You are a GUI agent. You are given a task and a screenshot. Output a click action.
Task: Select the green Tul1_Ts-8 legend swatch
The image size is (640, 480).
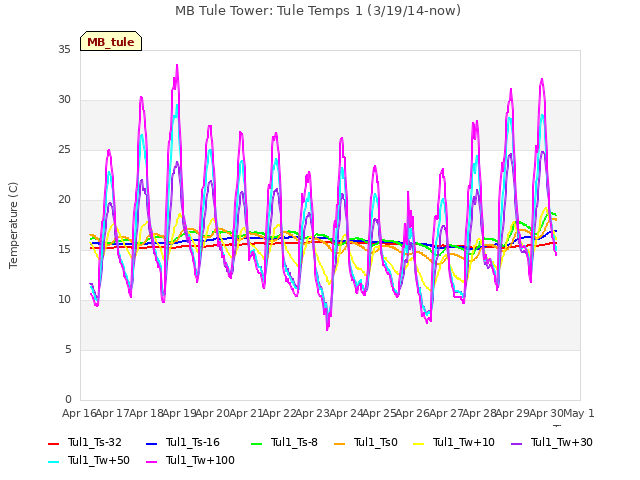[256, 443]
